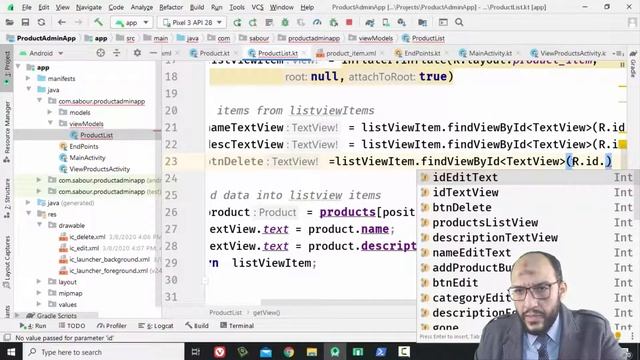Open PowerShell icon on the taskbar

(x=381, y=352)
